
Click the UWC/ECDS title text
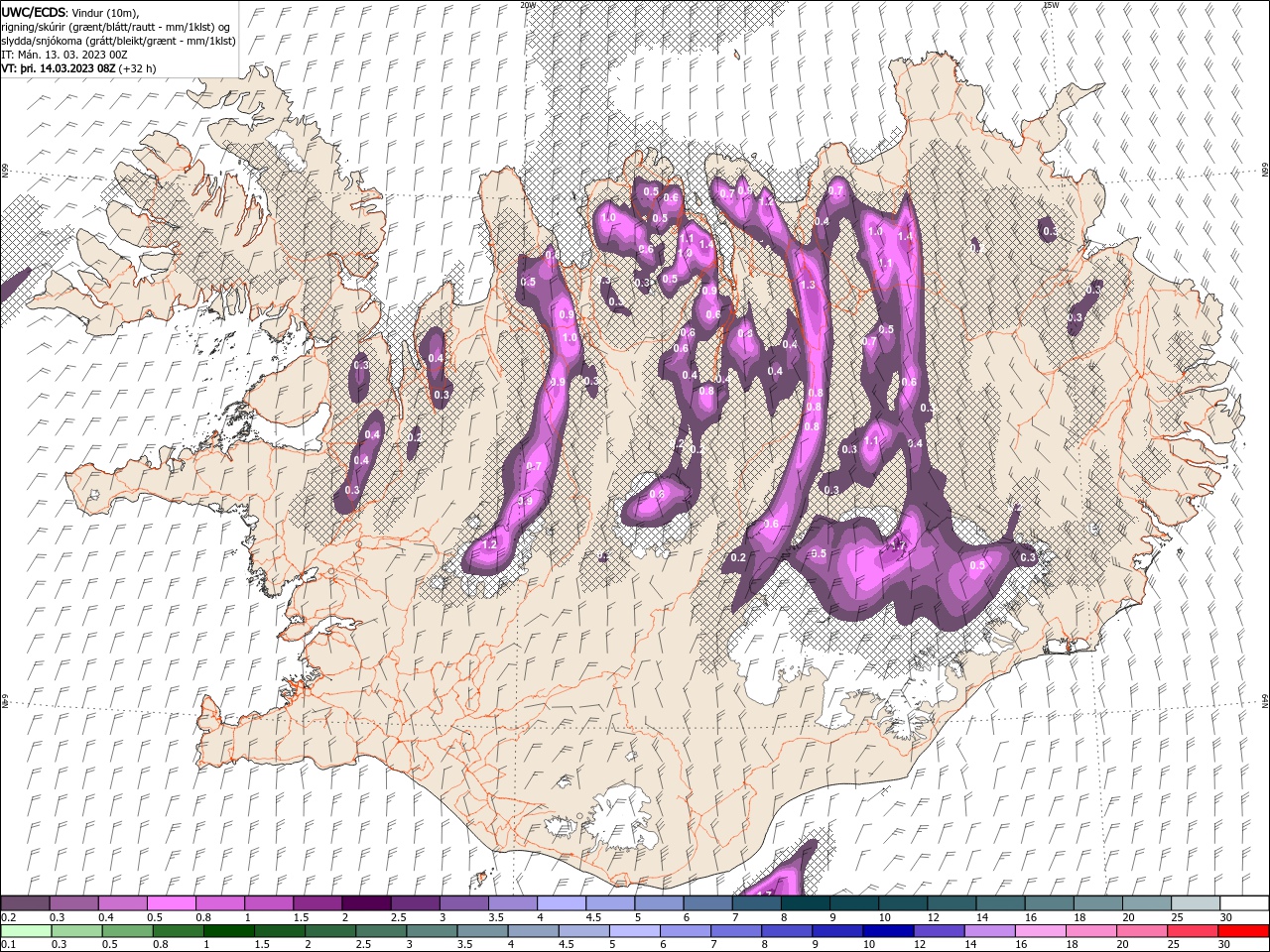tap(34, 11)
